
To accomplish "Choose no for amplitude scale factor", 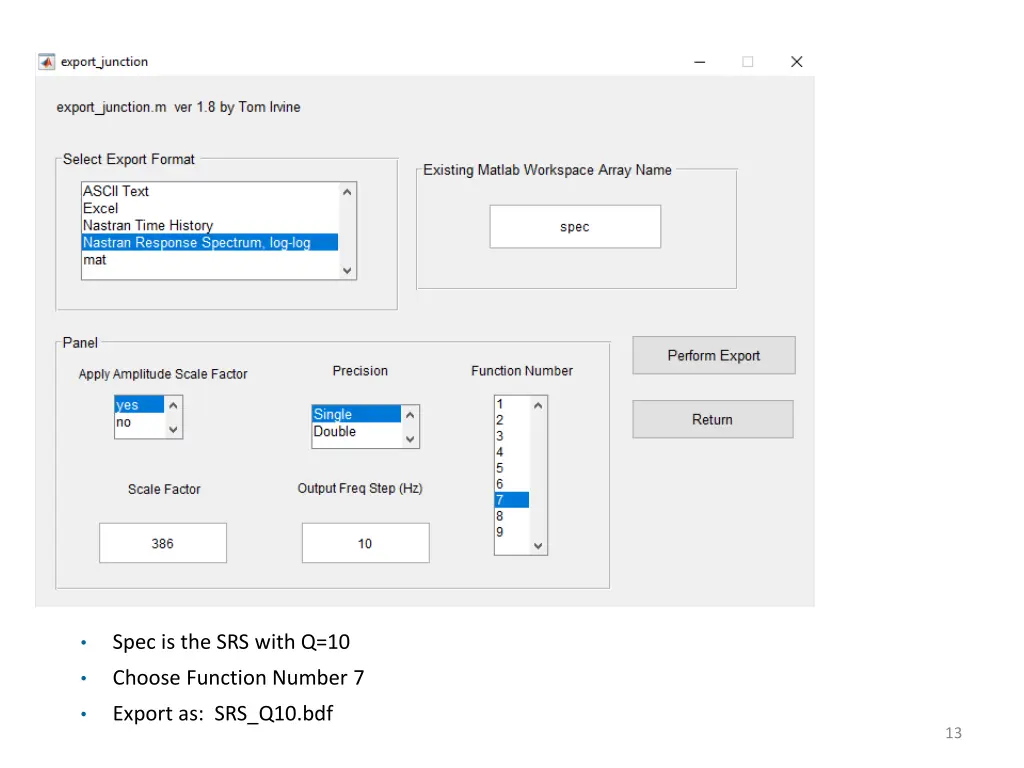I will coord(139,422).
